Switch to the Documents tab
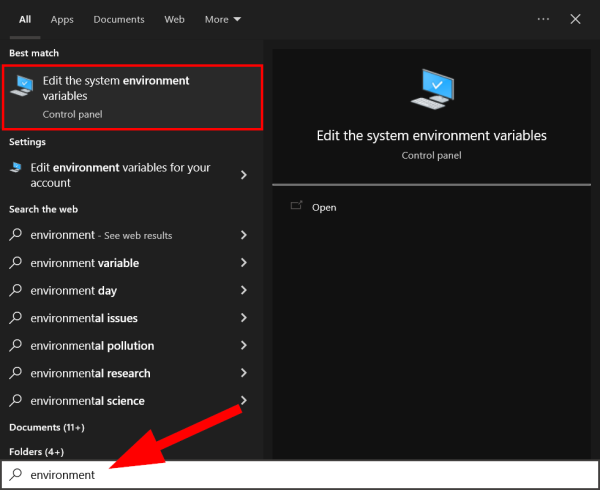Screen dimensions: 600x490 119,19
